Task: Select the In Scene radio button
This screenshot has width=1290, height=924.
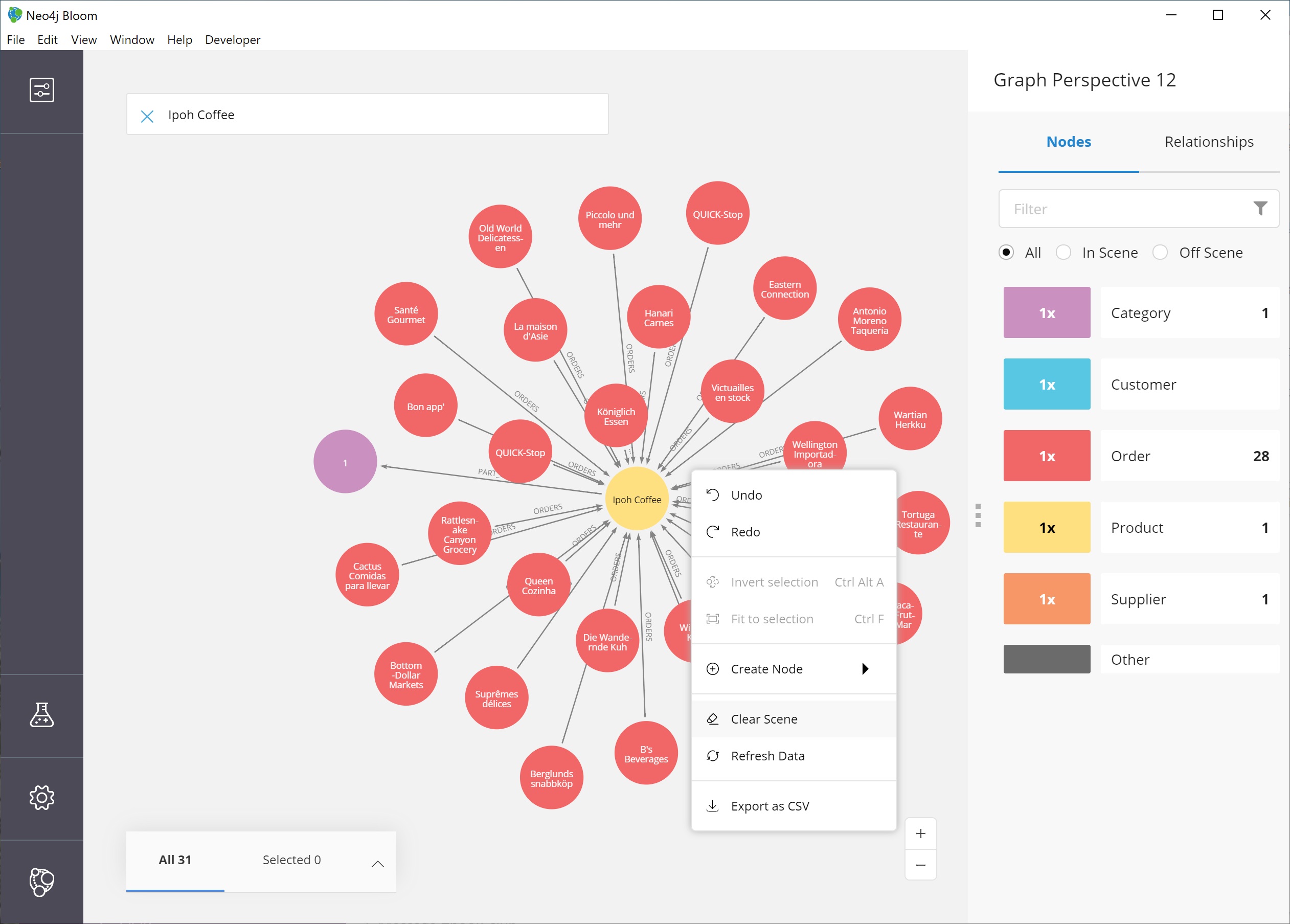Action: click(1065, 252)
